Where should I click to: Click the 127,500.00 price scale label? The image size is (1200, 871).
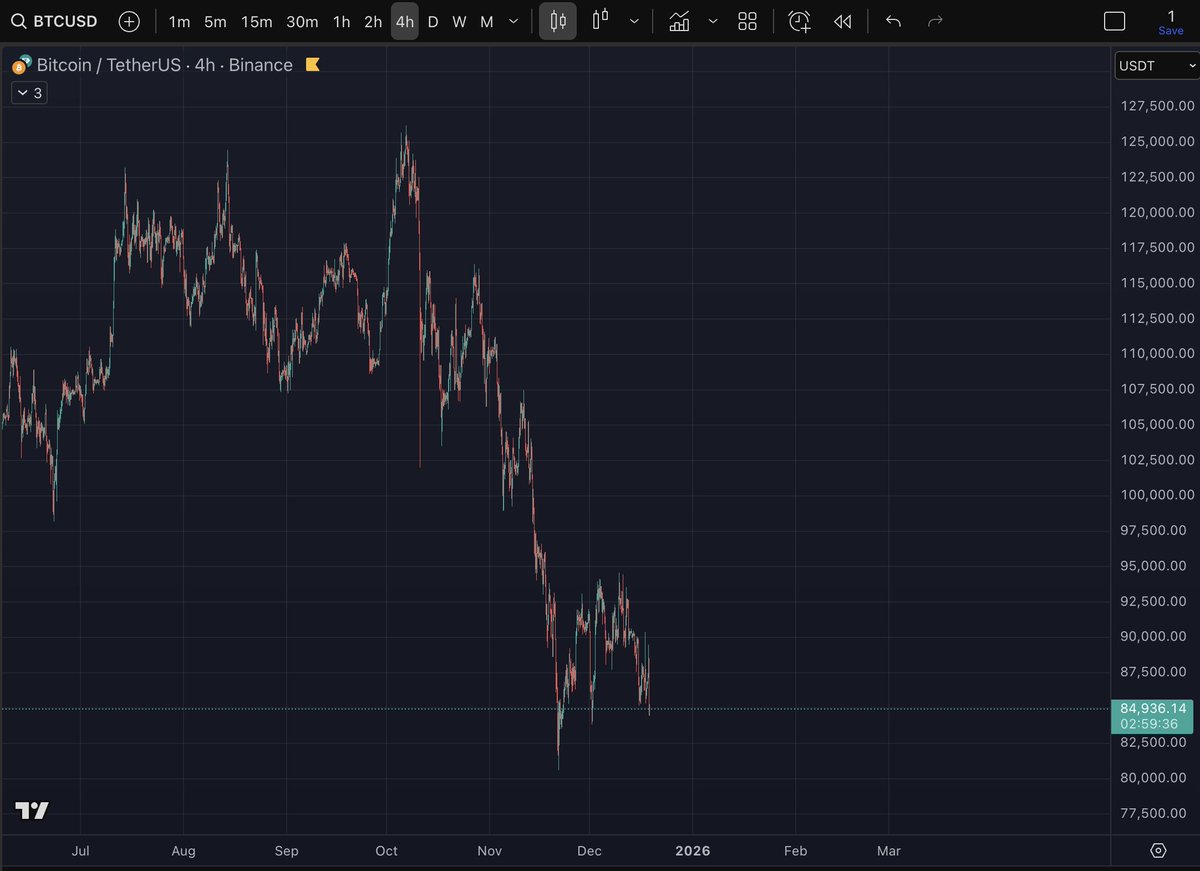[1157, 106]
